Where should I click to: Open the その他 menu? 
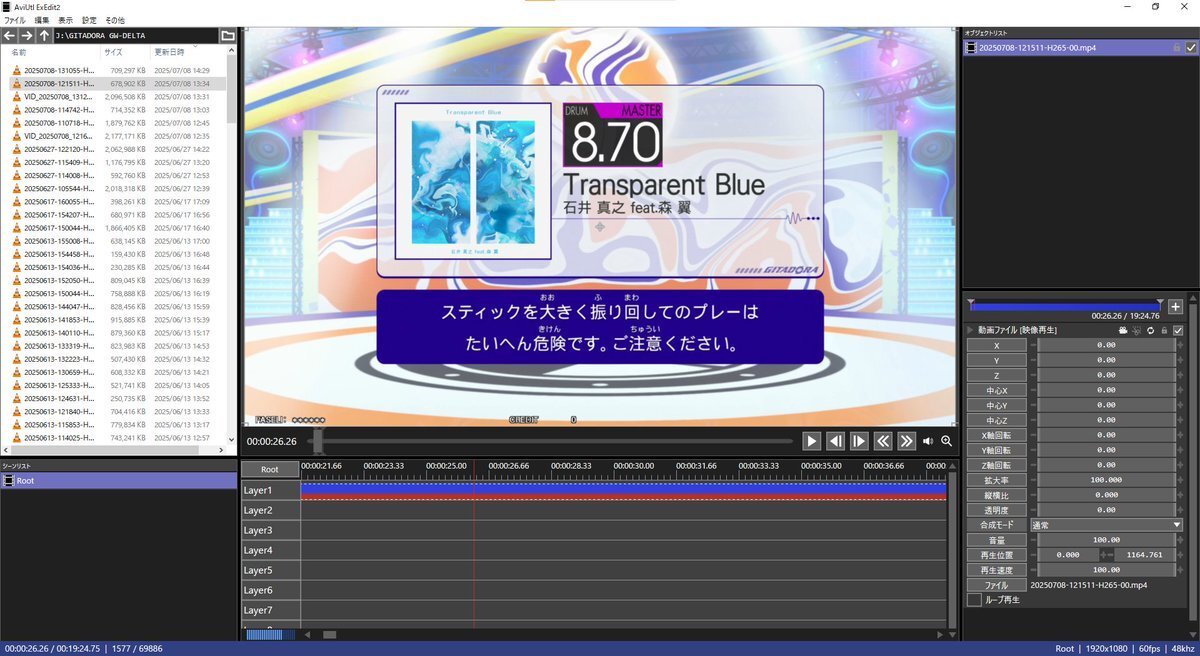[115, 20]
